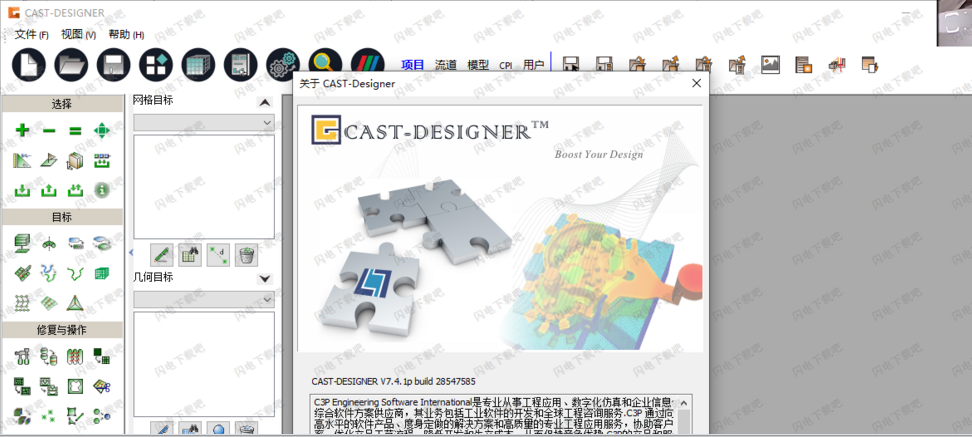Click the distance measure 'd' icon
The height and width of the screenshot is (437, 972).
(x=218, y=254)
